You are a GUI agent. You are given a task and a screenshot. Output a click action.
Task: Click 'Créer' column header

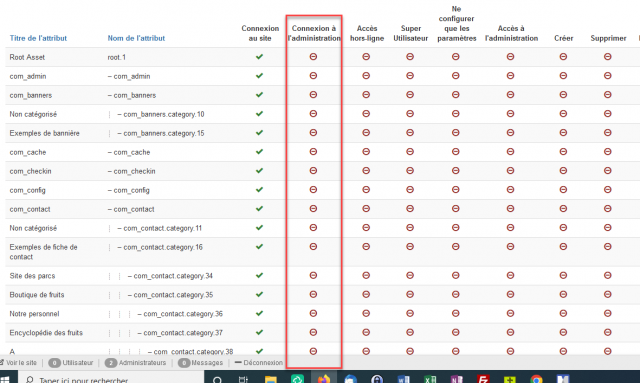pos(563,38)
